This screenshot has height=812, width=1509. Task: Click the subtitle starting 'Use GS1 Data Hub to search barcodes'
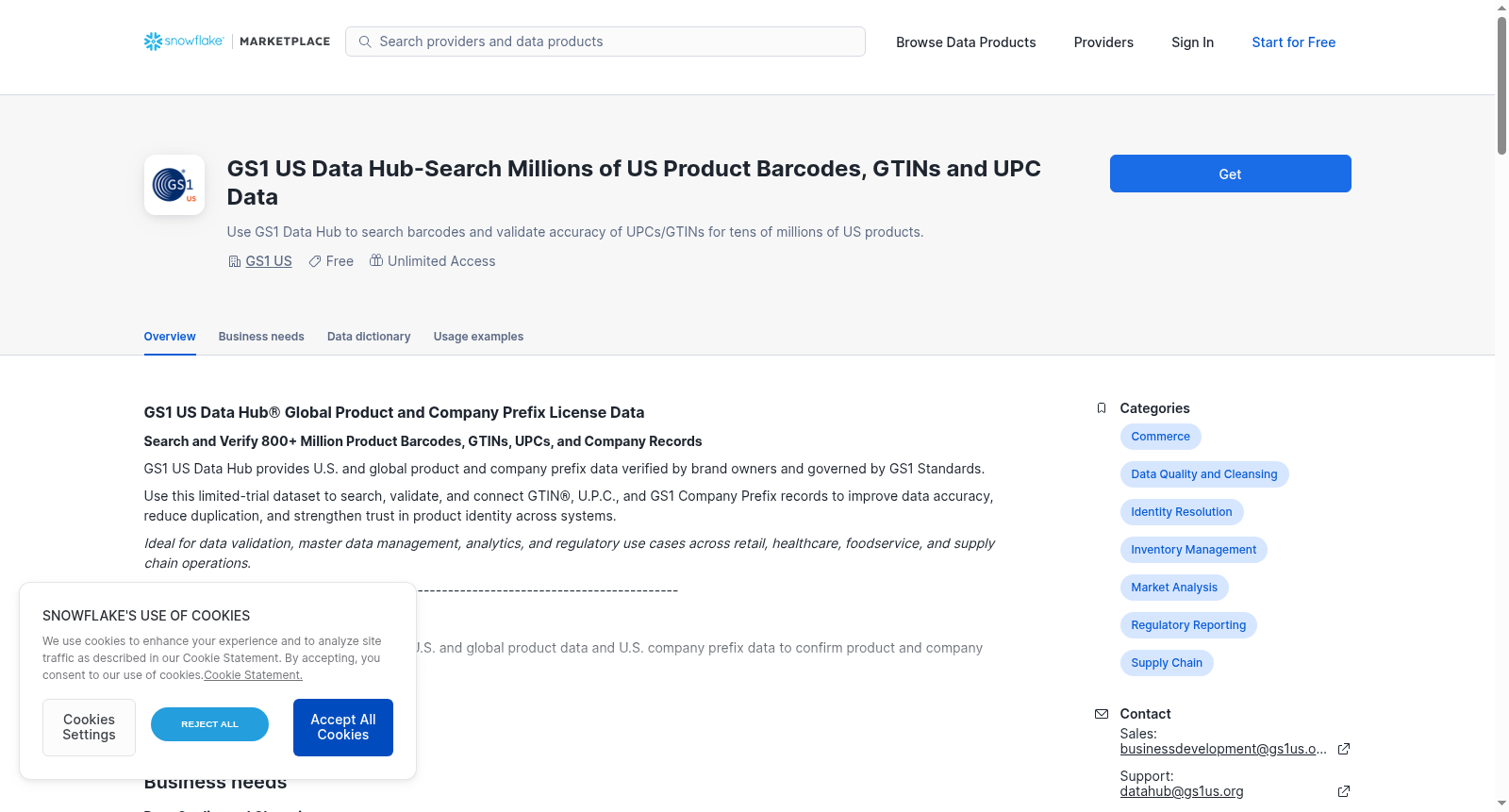tap(575, 232)
